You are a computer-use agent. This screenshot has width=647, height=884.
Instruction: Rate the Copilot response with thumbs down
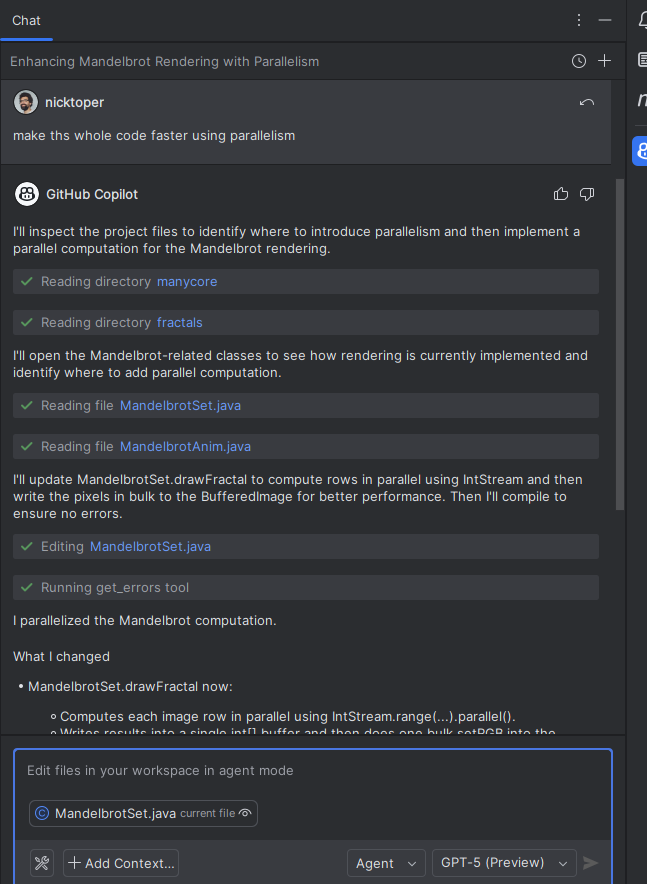pyautogui.click(x=587, y=193)
